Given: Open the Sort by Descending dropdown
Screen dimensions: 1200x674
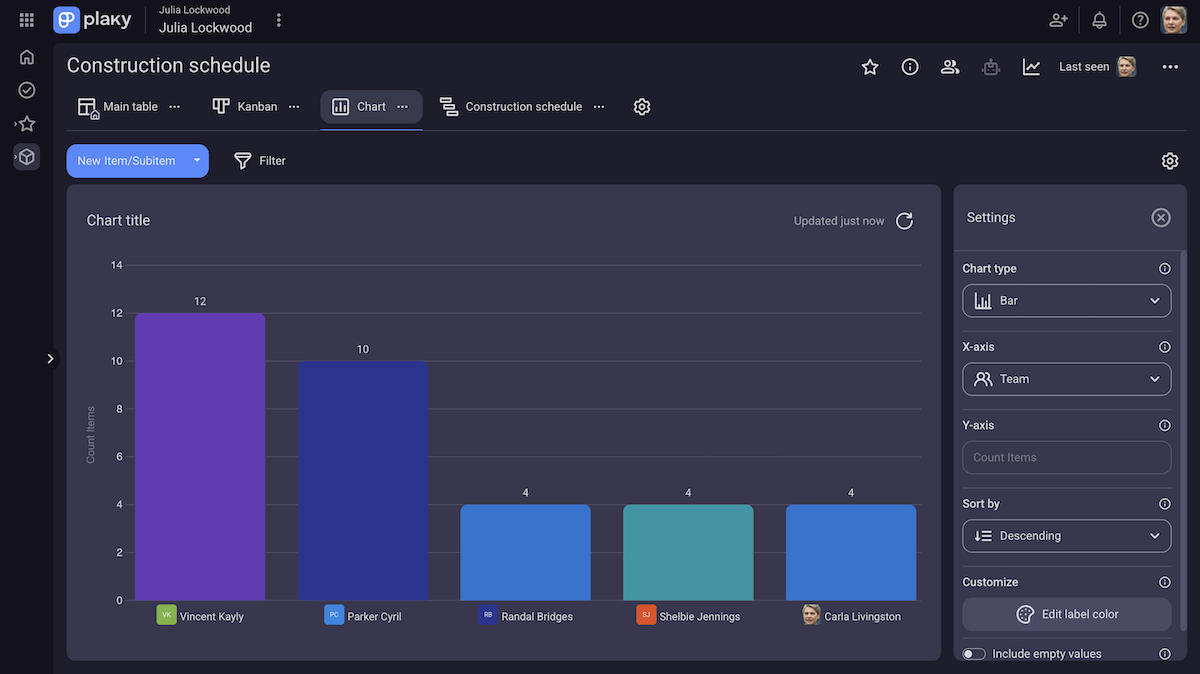Looking at the screenshot, I should click(1066, 536).
